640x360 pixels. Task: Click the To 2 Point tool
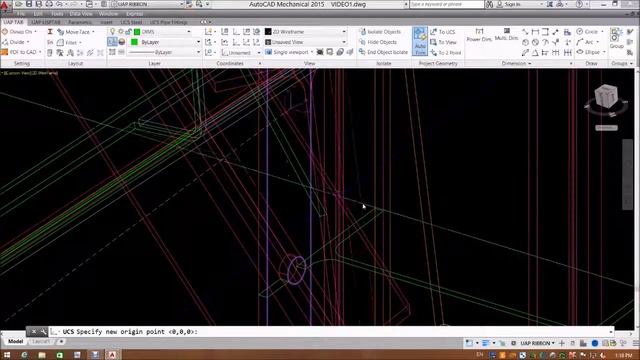point(446,53)
